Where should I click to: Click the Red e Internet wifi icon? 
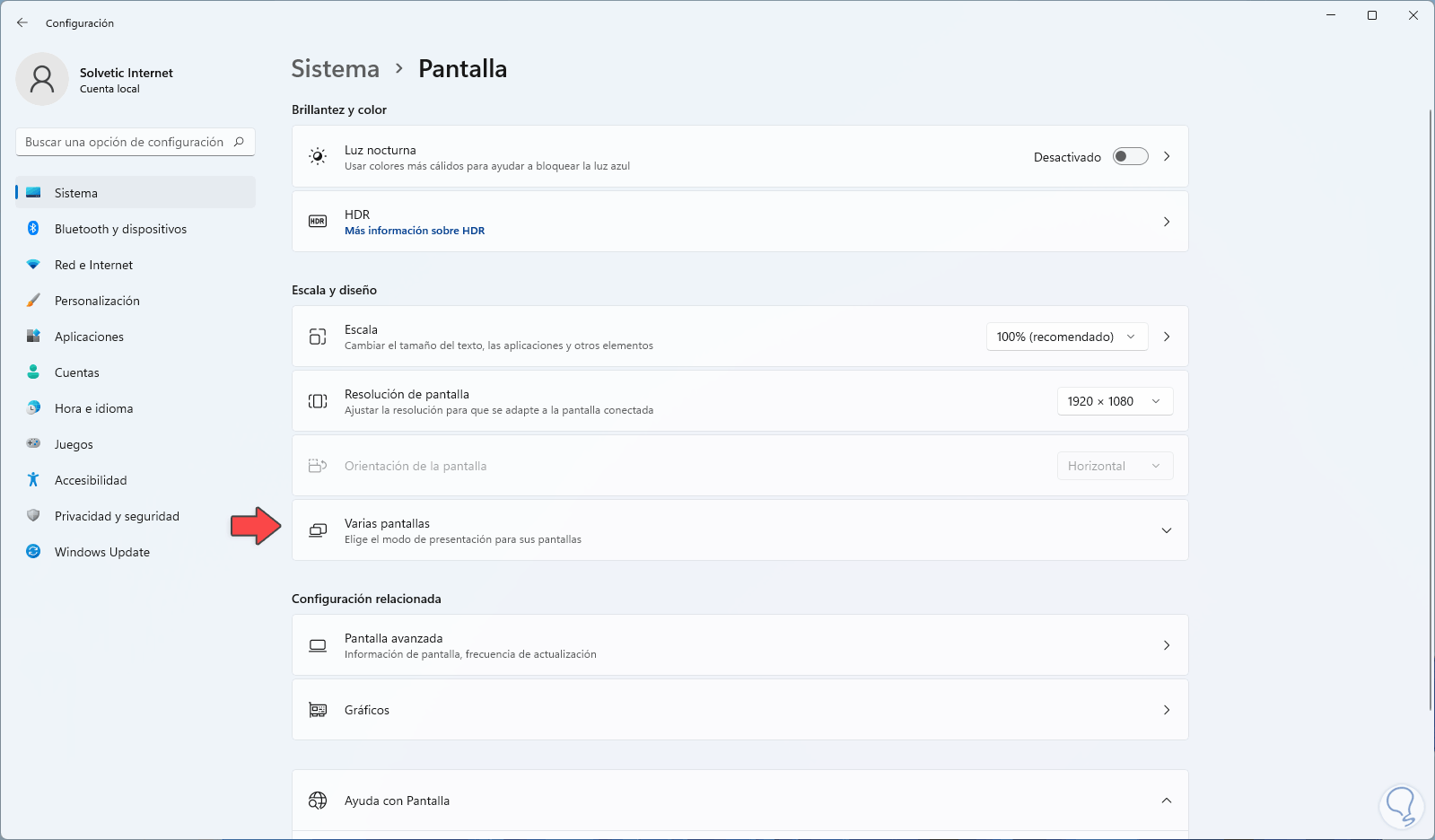coord(33,265)
